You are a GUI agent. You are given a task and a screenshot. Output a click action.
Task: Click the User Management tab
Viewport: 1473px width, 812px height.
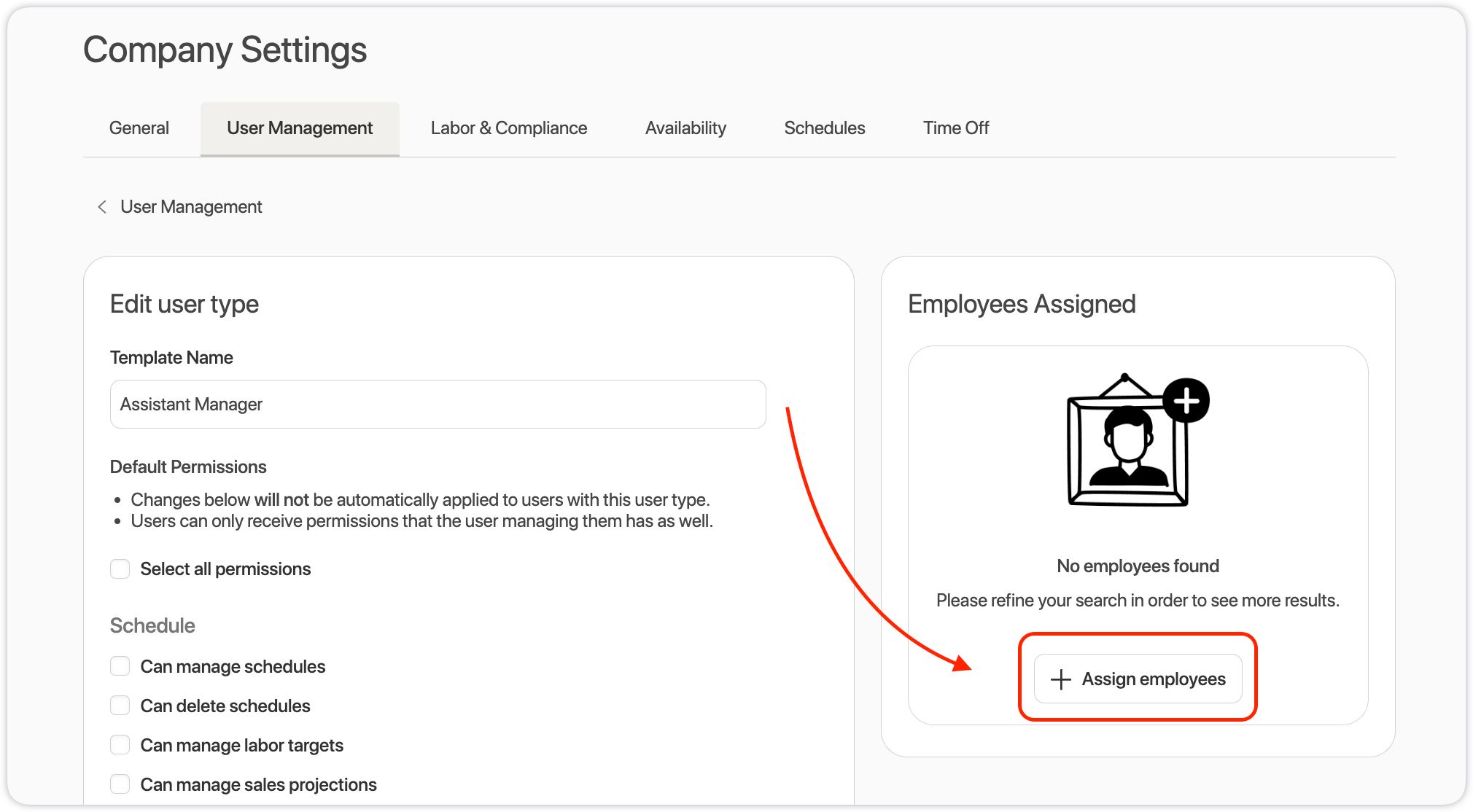click(x=300, y=128)
